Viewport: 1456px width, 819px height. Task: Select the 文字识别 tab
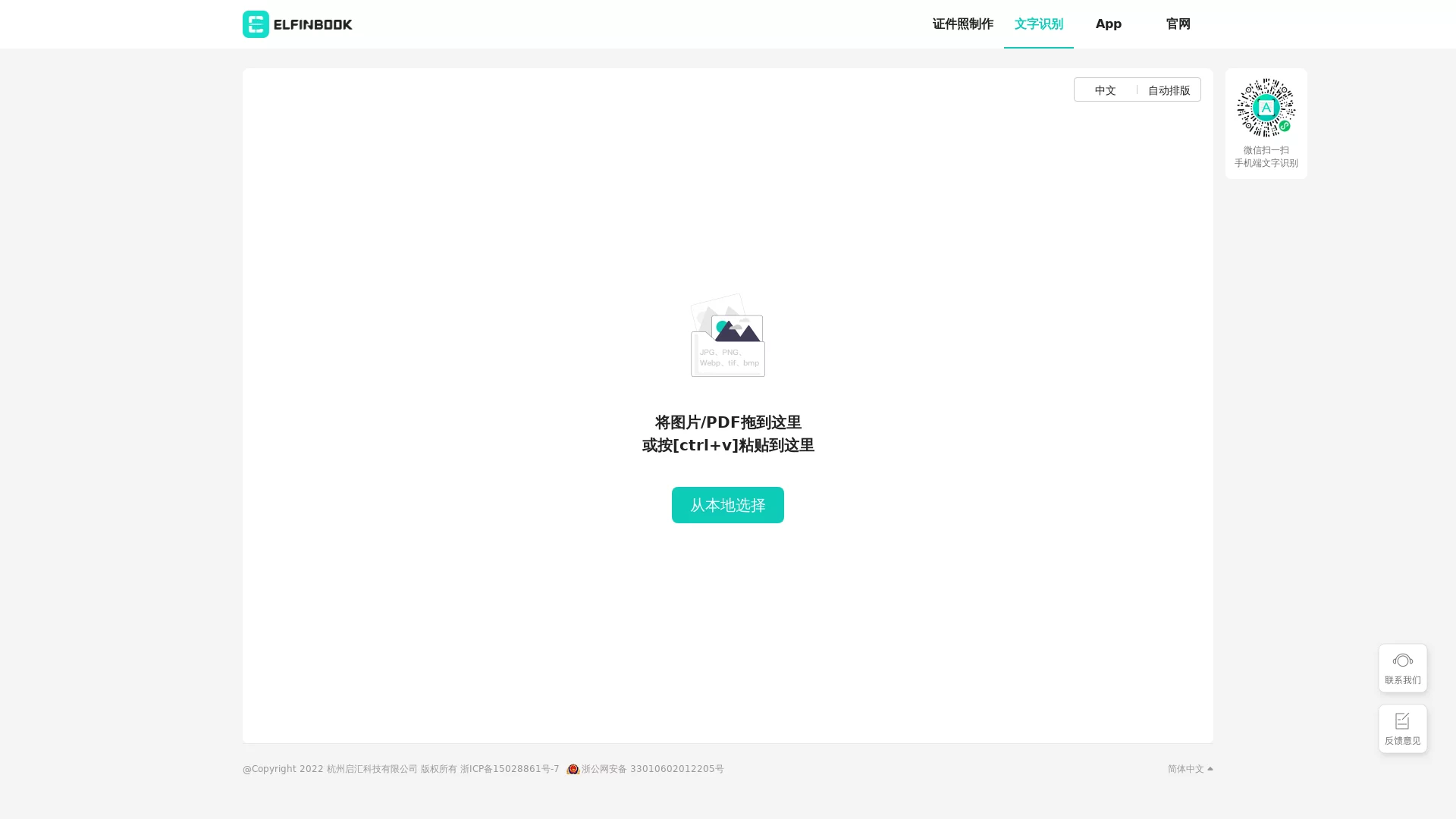pos(1038,24)
